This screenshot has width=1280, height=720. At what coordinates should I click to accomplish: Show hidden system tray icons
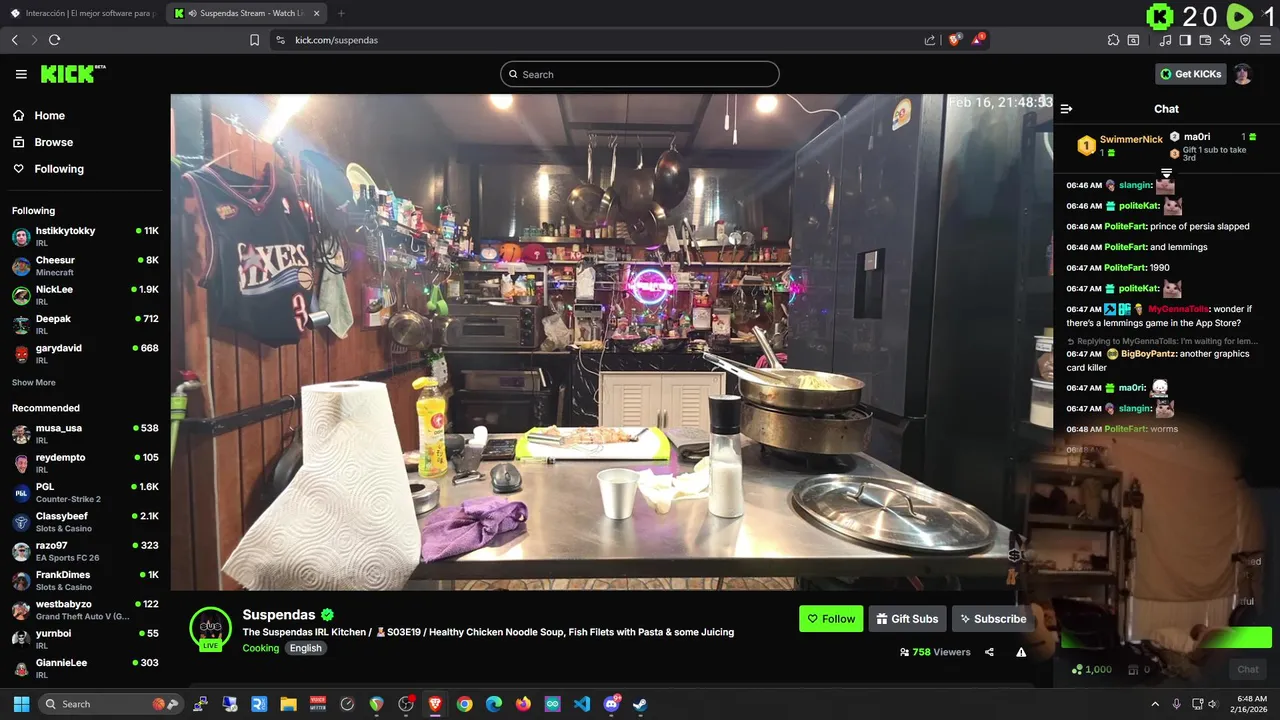[x=1155, y=704]
